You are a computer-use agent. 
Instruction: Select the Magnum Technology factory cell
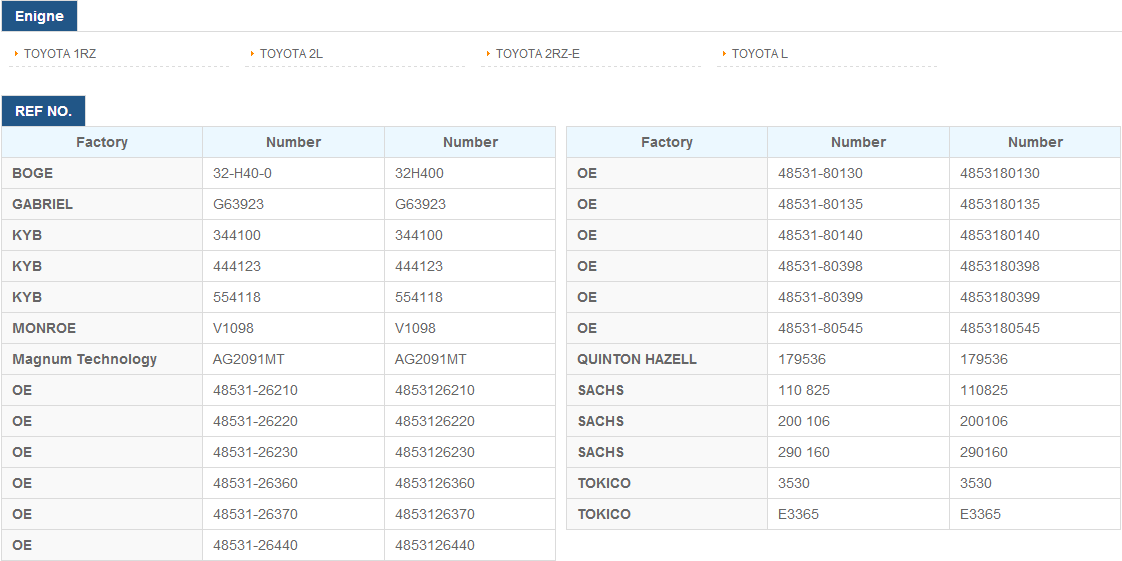[x=102, y=359]
